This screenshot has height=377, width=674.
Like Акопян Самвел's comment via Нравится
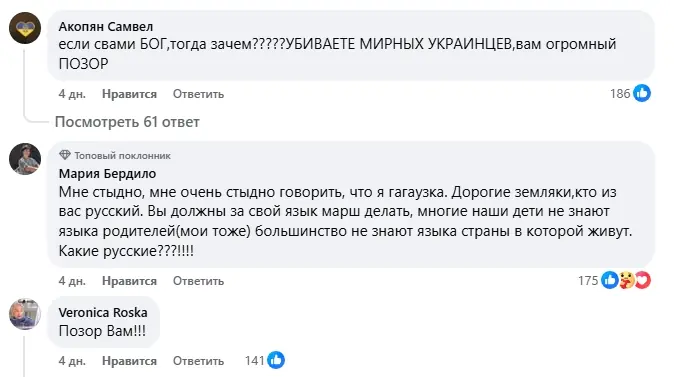tap(129, 94)
